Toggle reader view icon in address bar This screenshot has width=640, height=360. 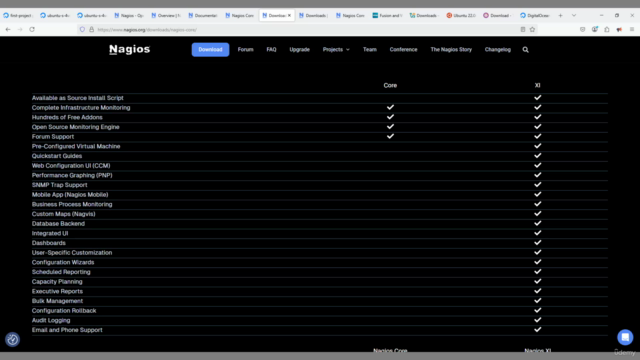point(522,29)
